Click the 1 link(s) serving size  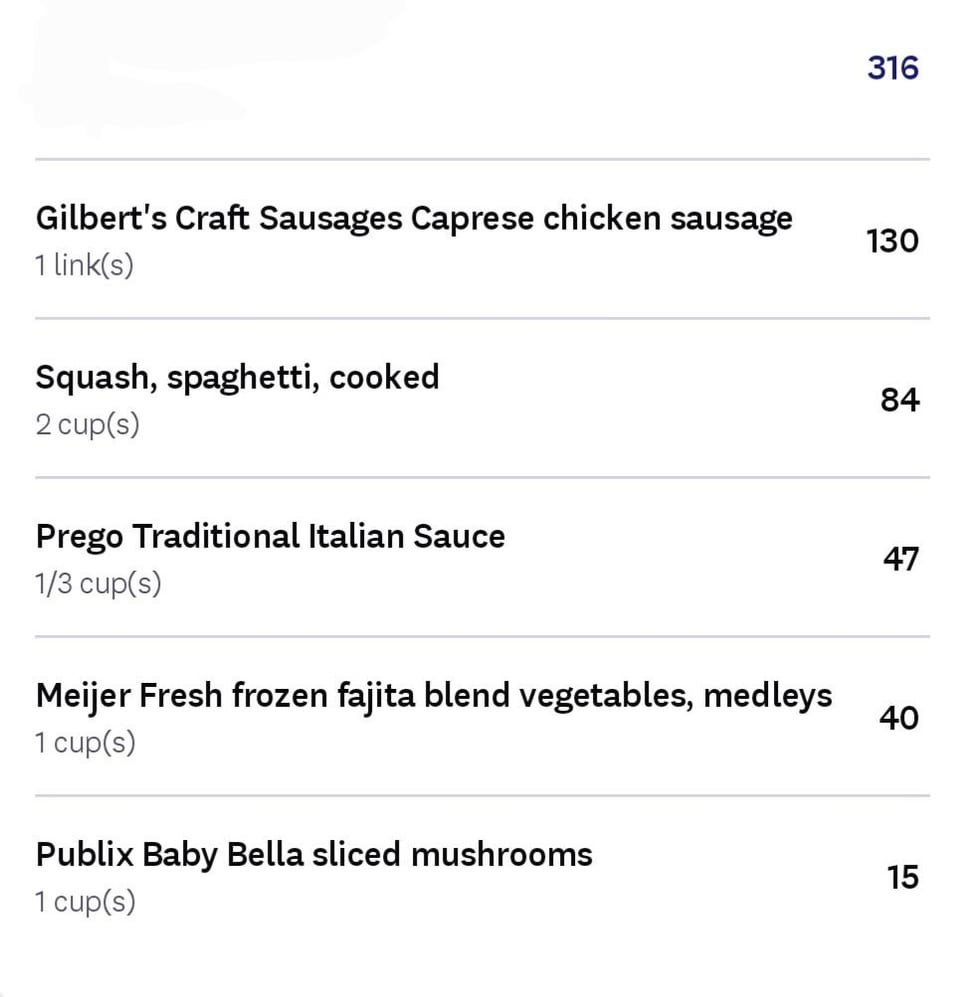(x=84, y=266)
